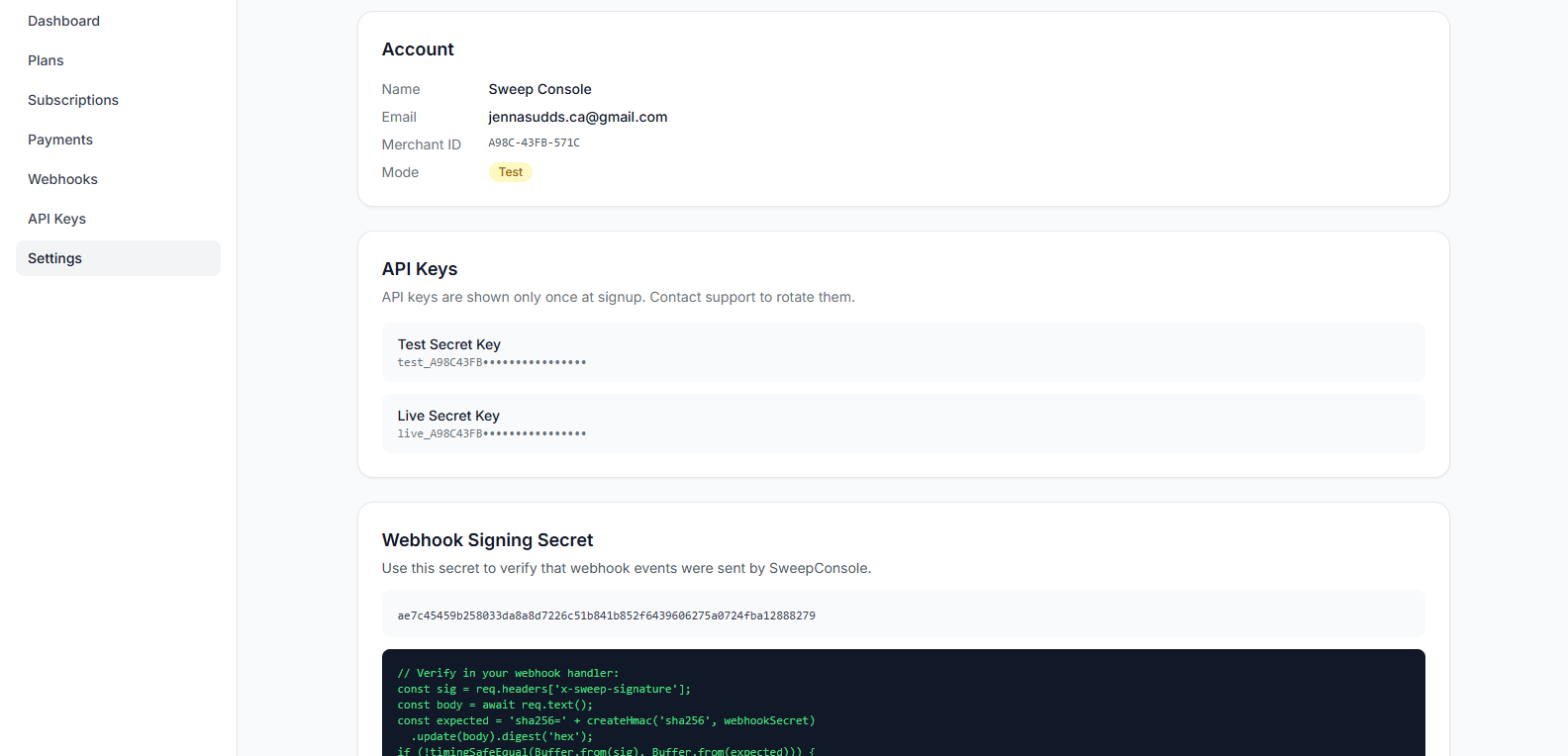
Task: Click the Webhook Signing Secret heading
Action: [x=487, y=540]
